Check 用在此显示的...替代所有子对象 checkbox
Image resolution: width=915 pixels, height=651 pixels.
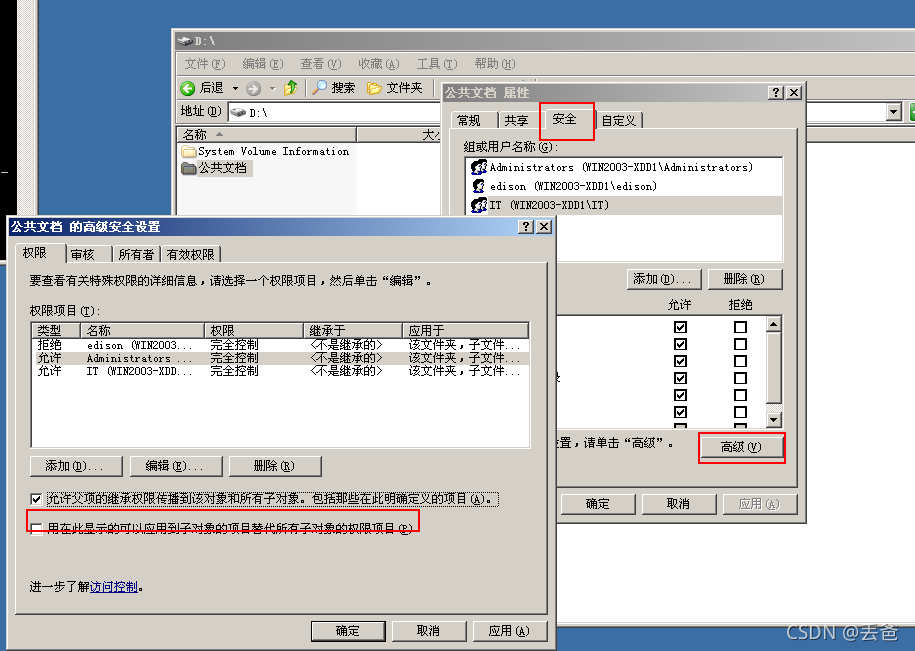click(x=37, y=528)
